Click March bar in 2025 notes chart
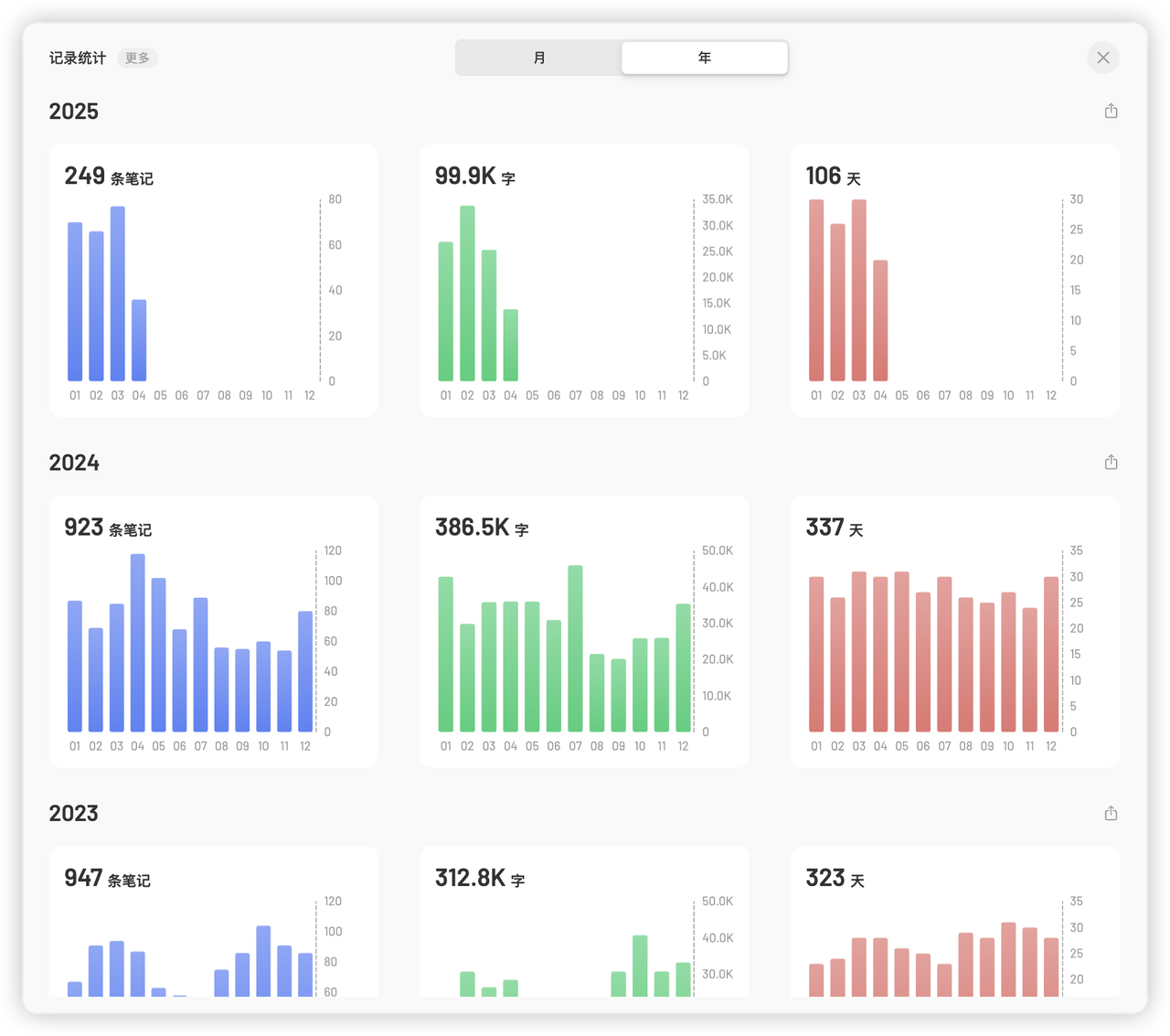 coord(118,294)
